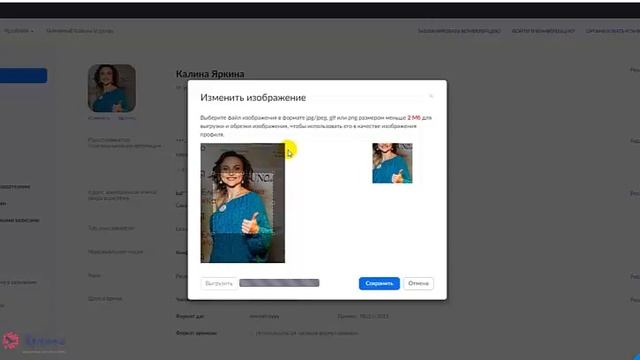Click the Изменить изображение dialog title
The width and height of the screenshot is (640, 360).
click(253, 98)
